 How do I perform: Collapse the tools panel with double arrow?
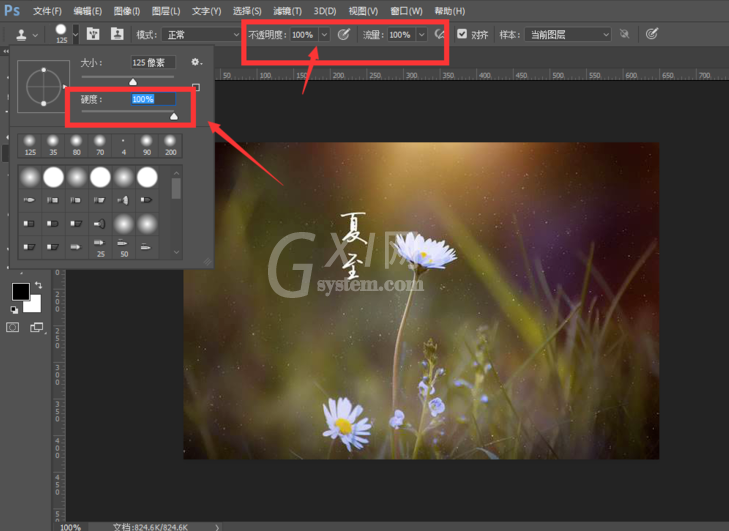coord(6,51)
